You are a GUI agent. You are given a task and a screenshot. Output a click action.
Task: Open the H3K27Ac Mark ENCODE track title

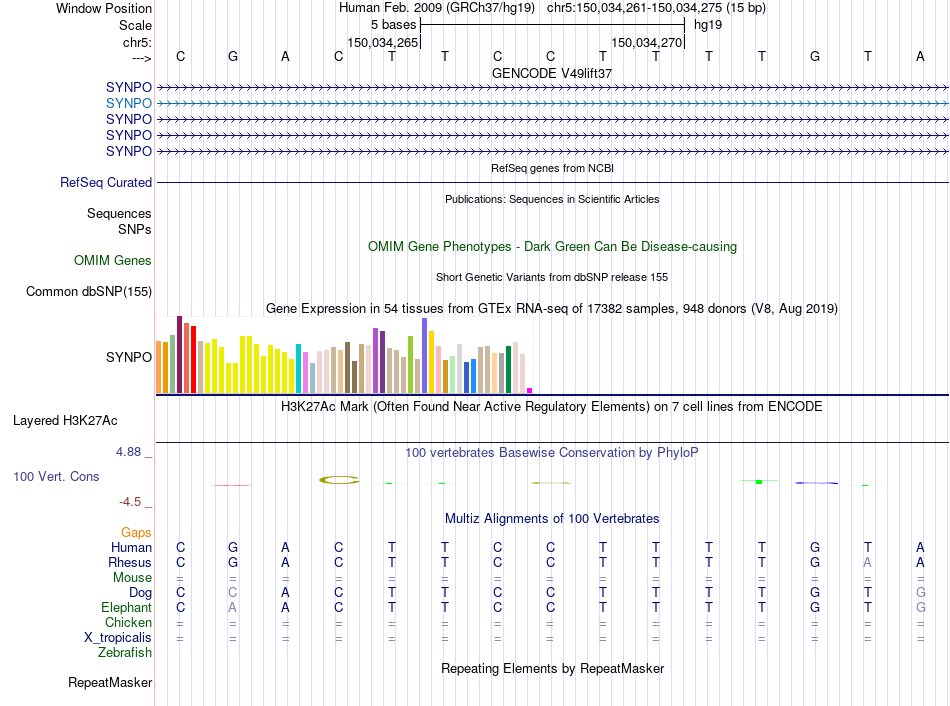tap(552, 407)
